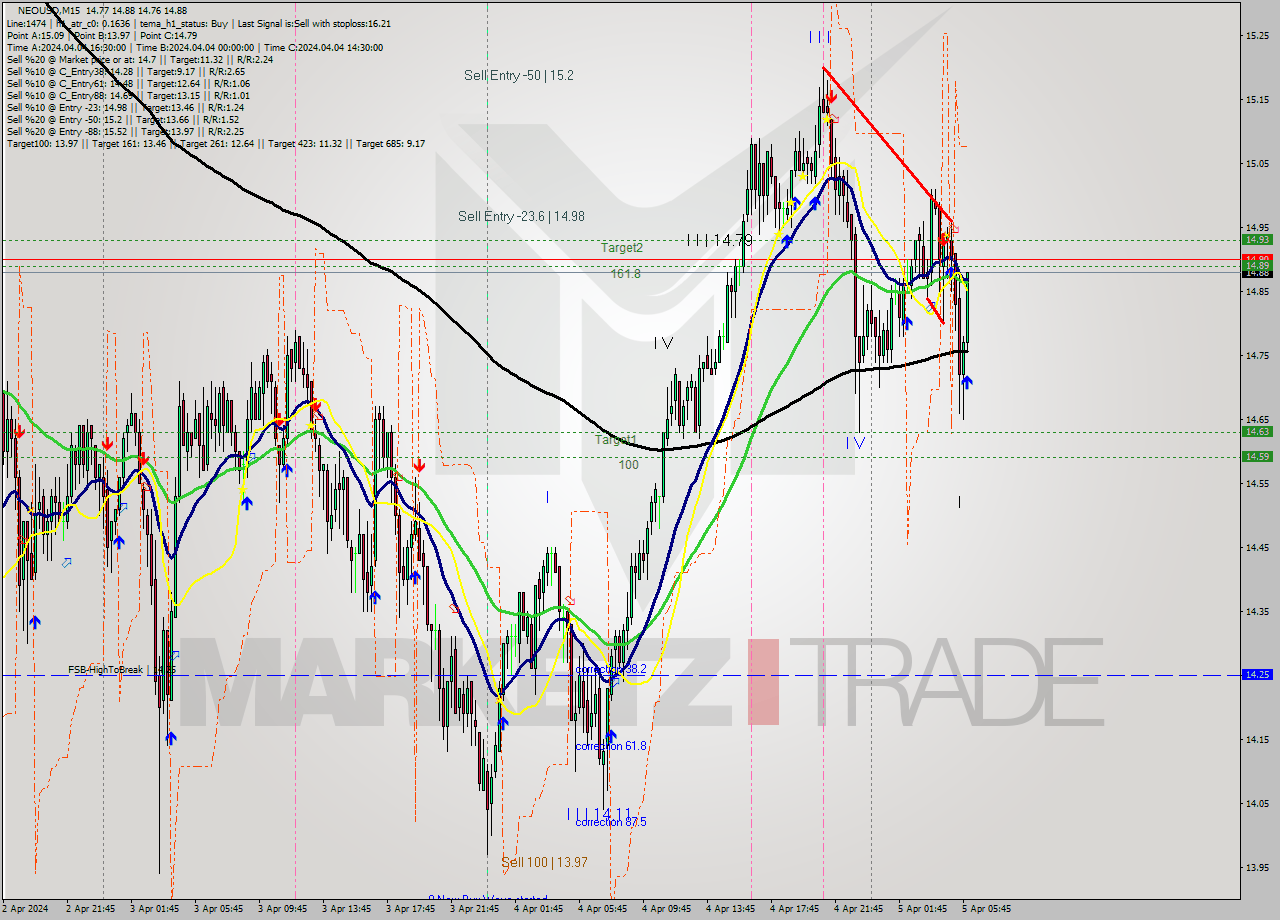Click the 14.55 price axis label
The width and height of the screenshot is (1280, 920).
click(1258, 483)
